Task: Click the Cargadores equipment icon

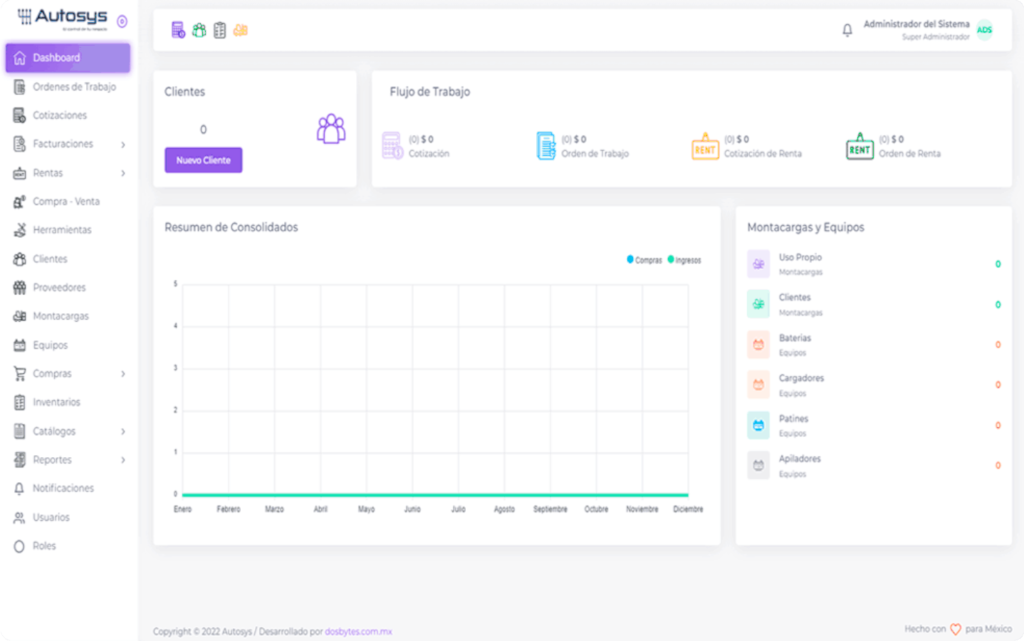Action: [758, 385]
